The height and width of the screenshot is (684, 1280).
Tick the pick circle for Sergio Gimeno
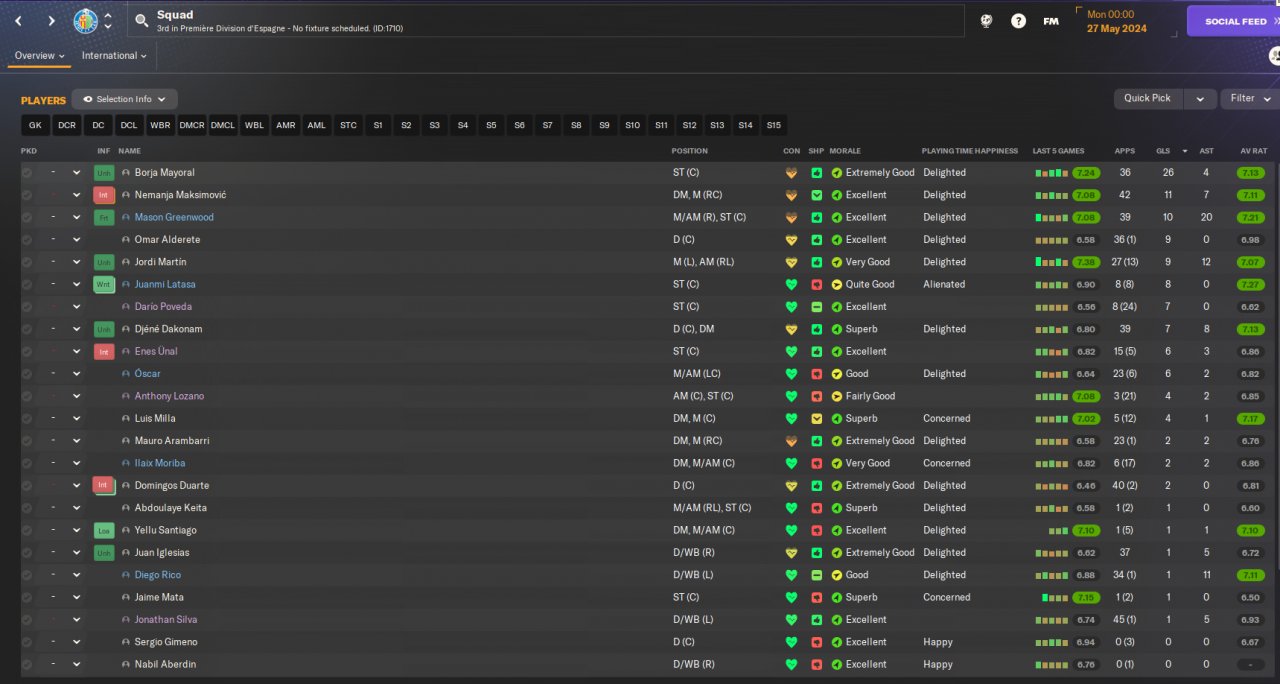pos(27,642)
